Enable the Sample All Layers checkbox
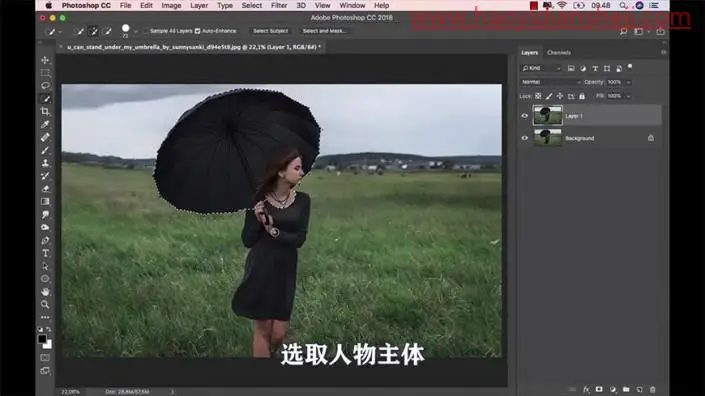Image resolution: width=705 pixels, height=396 pixels. [146, 31]
